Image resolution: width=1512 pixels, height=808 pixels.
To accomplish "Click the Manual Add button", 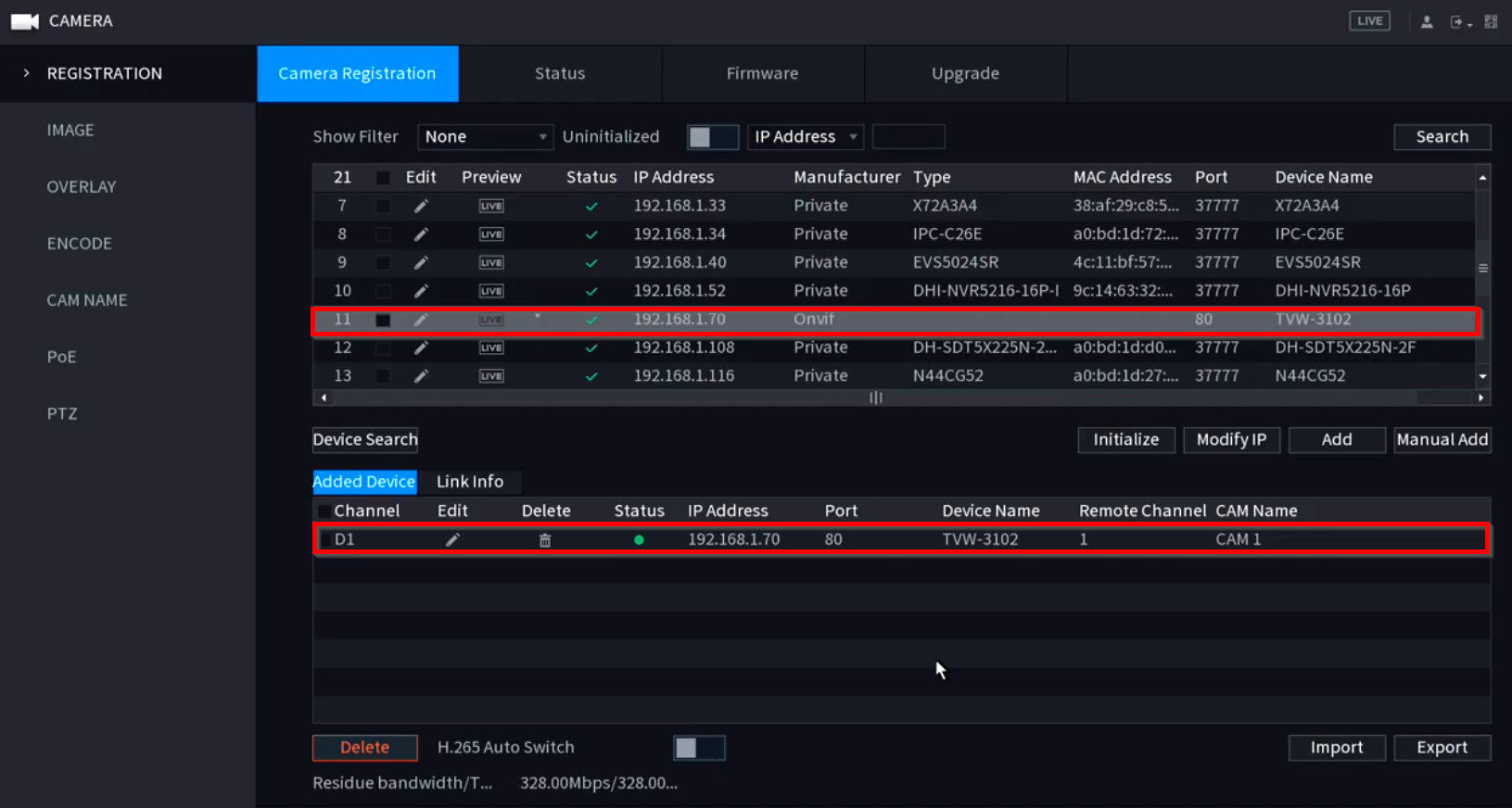I will [1442, 439].
